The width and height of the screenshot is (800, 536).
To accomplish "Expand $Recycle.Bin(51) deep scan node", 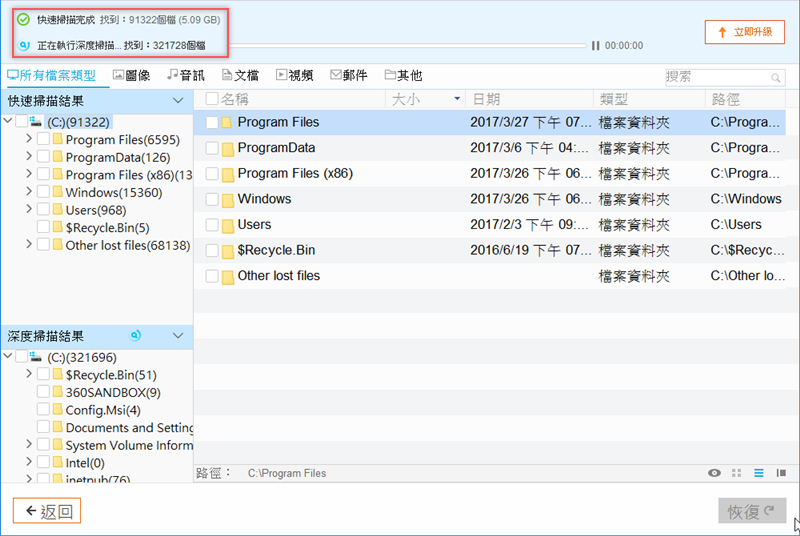I will pyautogui.click(x=29, y=374).
